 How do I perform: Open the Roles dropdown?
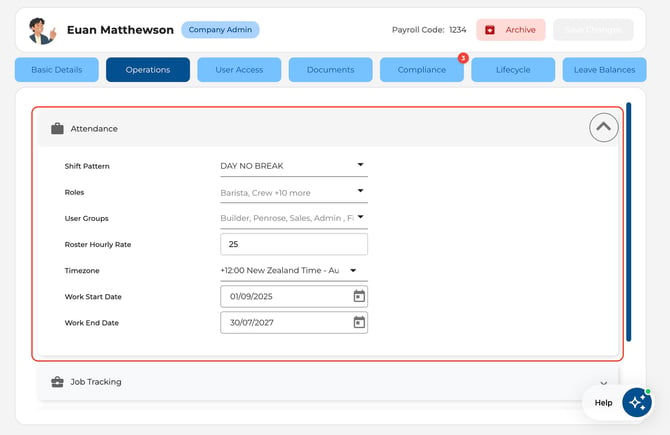pyautogui.click(x=294, y=192)
